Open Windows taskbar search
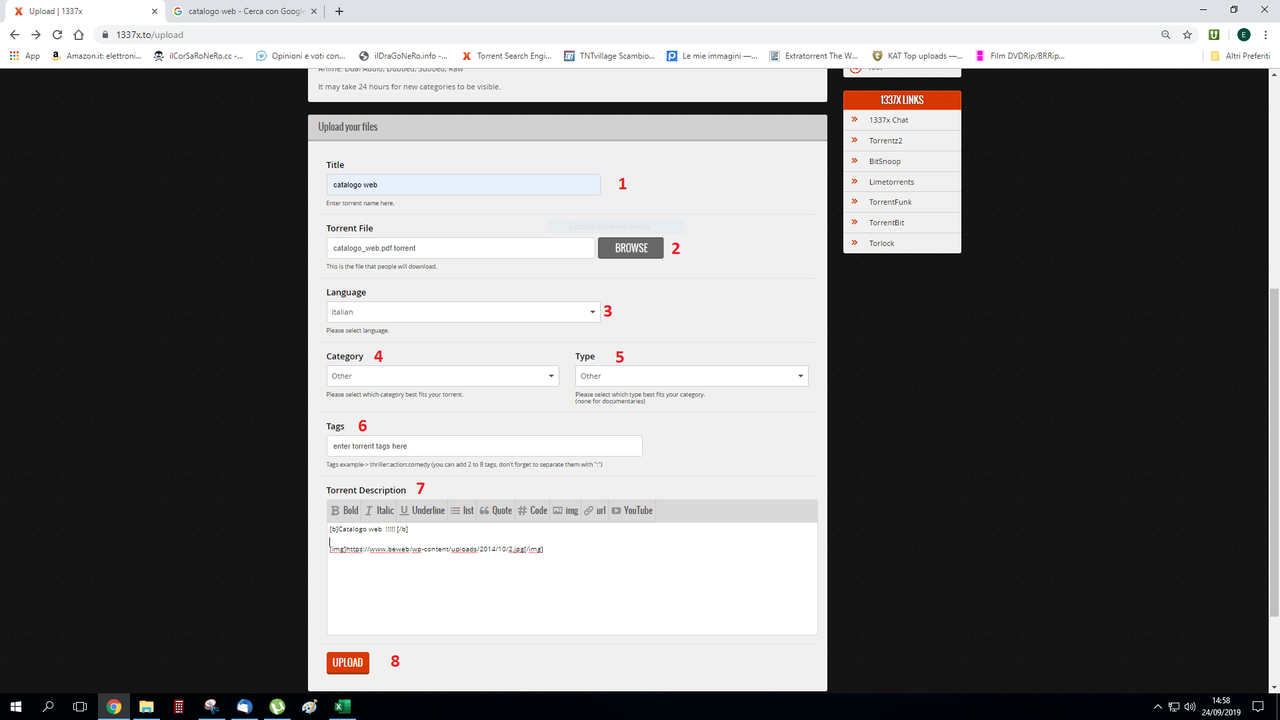Viewport: 1280px width, 720px height. point(48,706)
